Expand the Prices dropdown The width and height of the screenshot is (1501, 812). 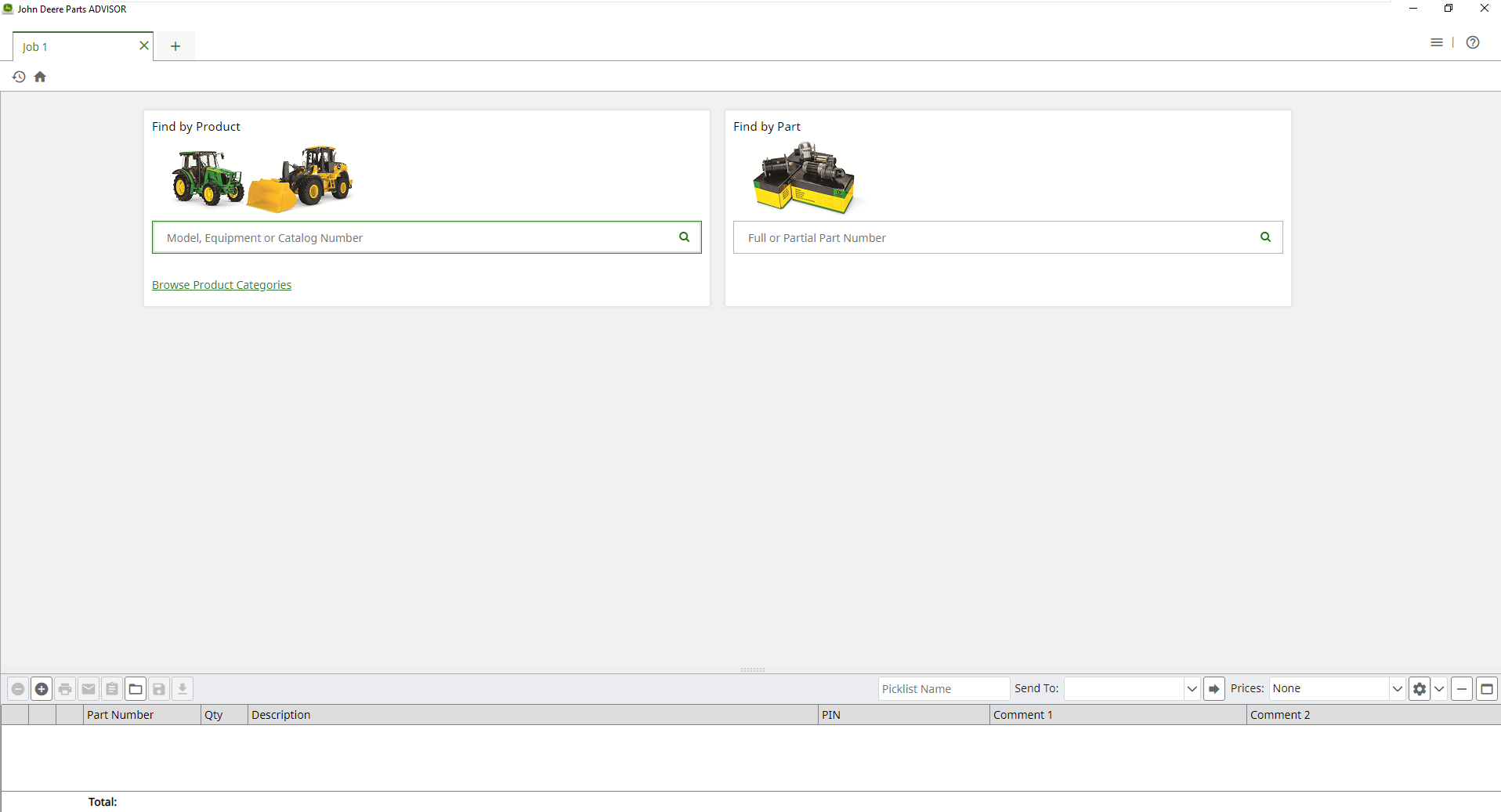click(x=1397, y=689)
